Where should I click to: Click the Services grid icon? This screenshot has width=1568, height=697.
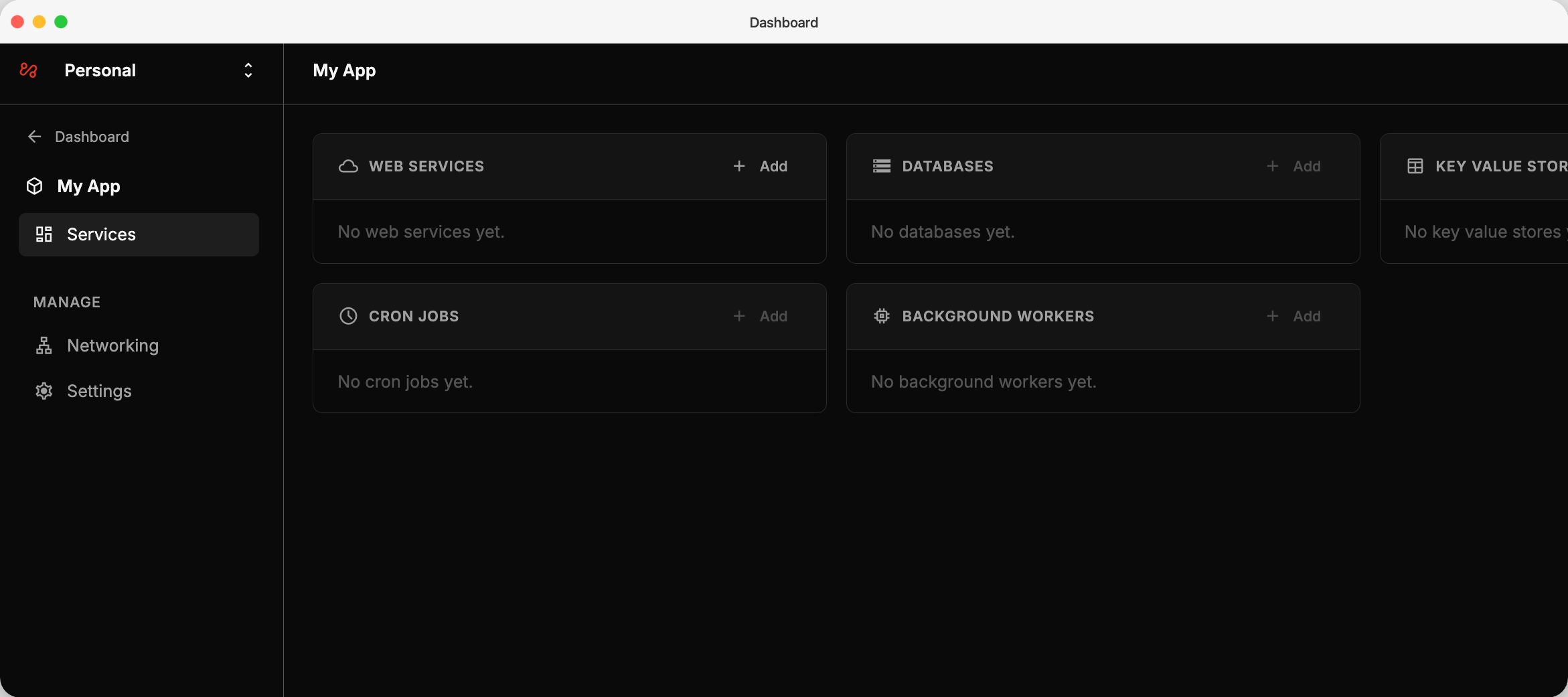pyautogui.click(x=44, y=234)
